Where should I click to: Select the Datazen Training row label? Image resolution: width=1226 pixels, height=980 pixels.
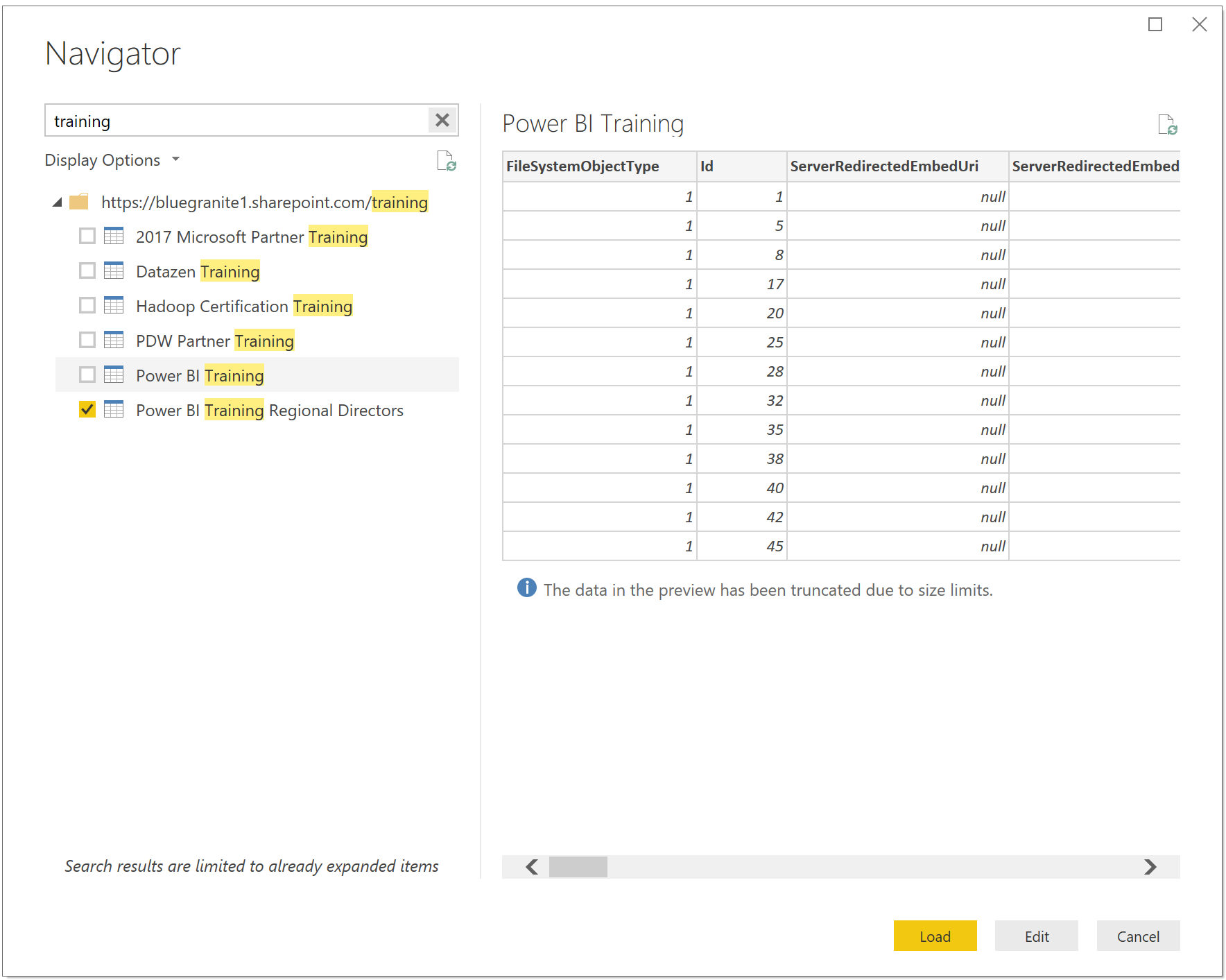[x=198, y=271]
